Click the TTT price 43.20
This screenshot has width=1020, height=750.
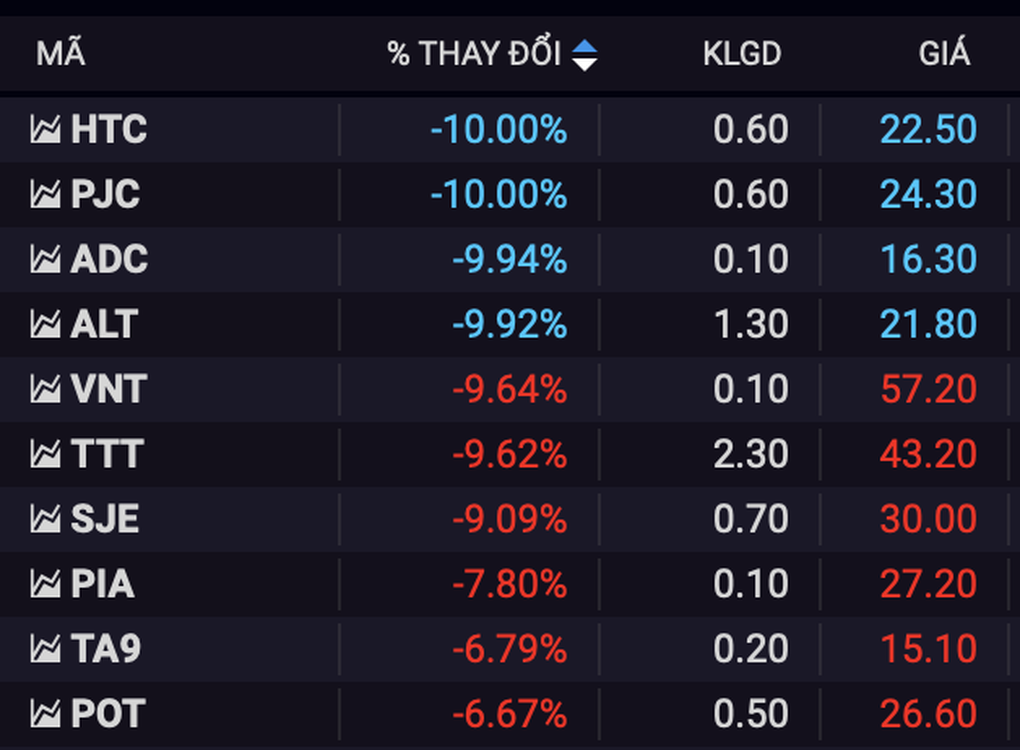(x=928, y=454)
